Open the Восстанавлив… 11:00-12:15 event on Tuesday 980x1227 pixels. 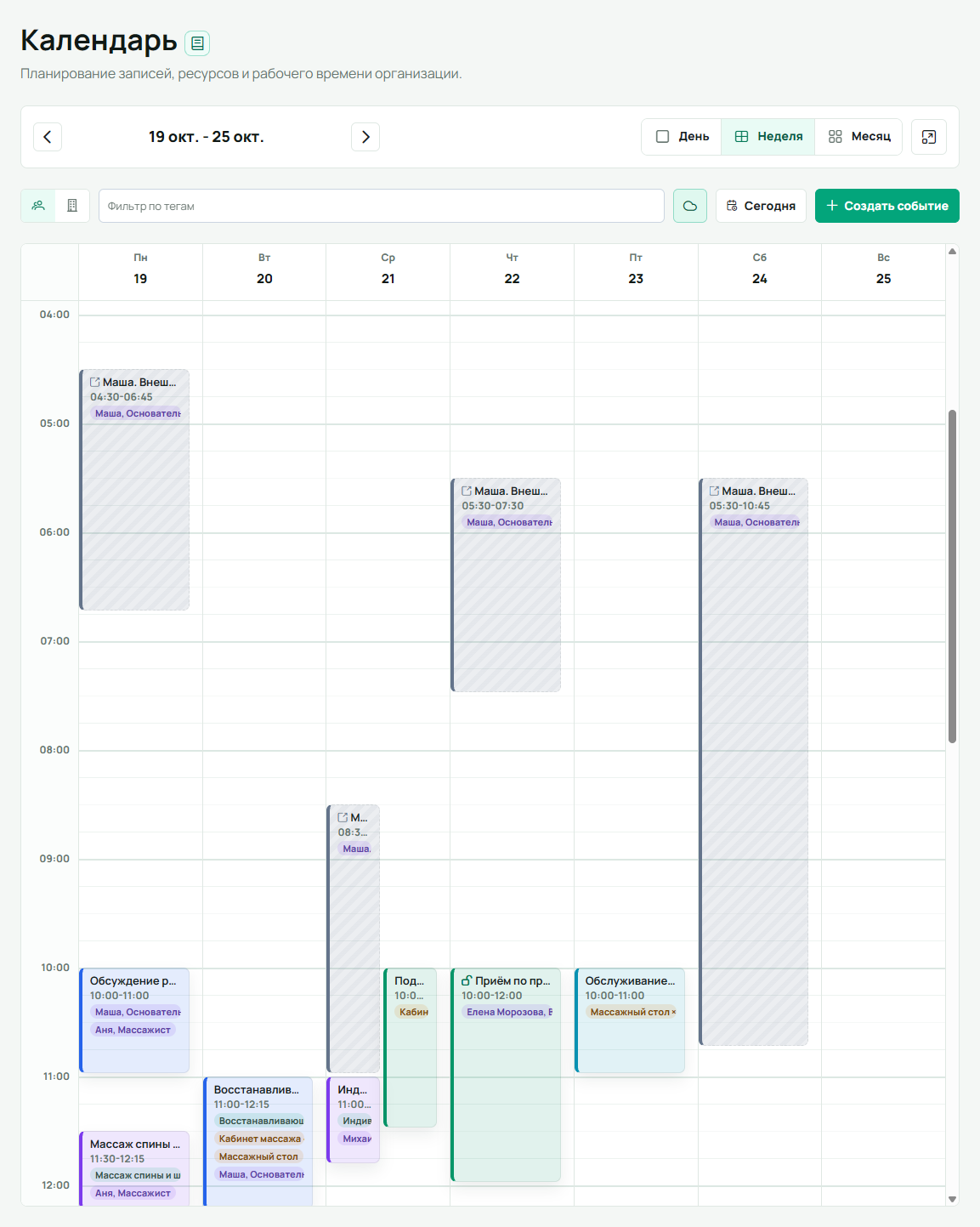point(258,1141)
